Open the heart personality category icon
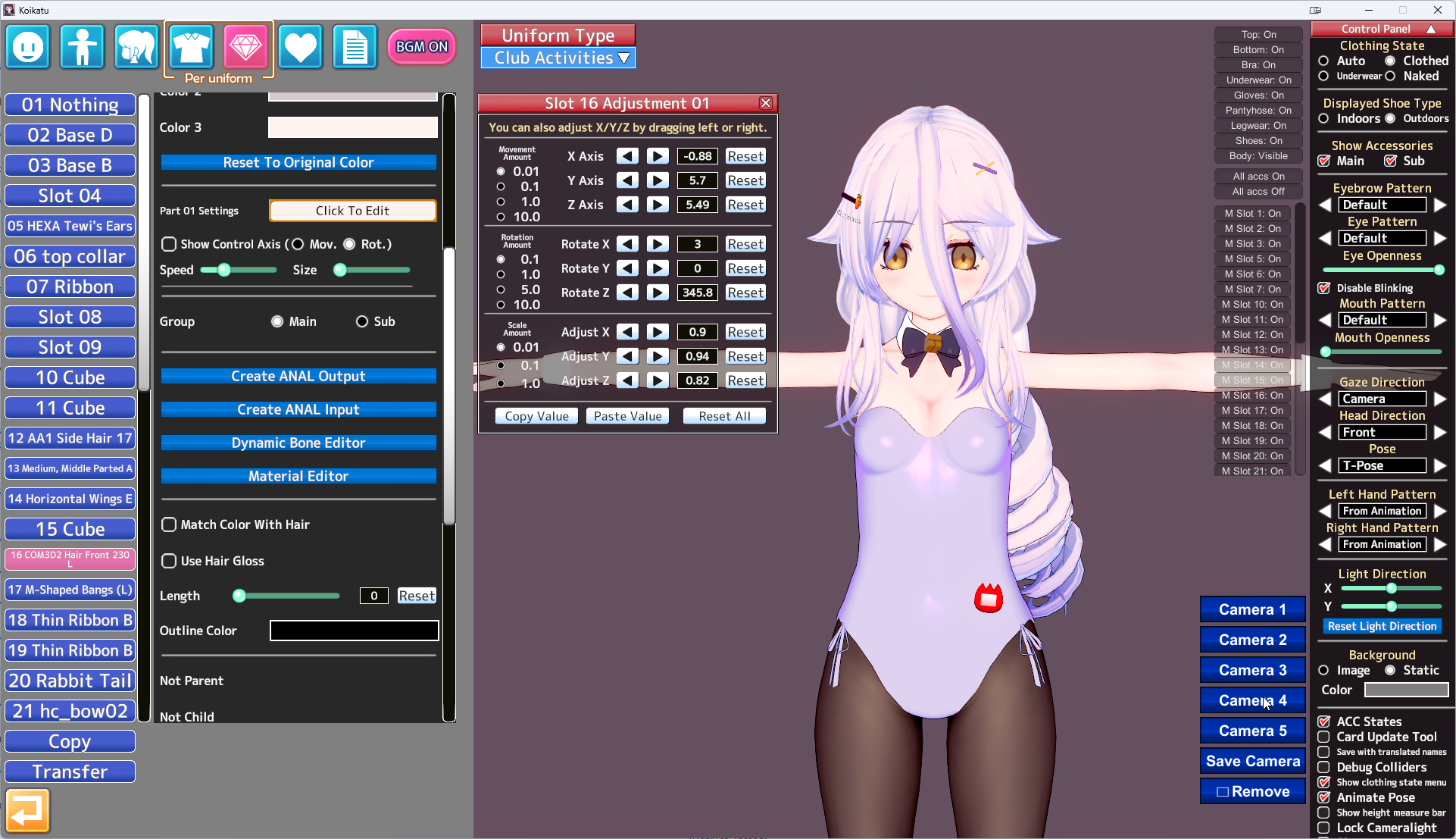This screenshot has width=1456, height=839. coord(300,47)
